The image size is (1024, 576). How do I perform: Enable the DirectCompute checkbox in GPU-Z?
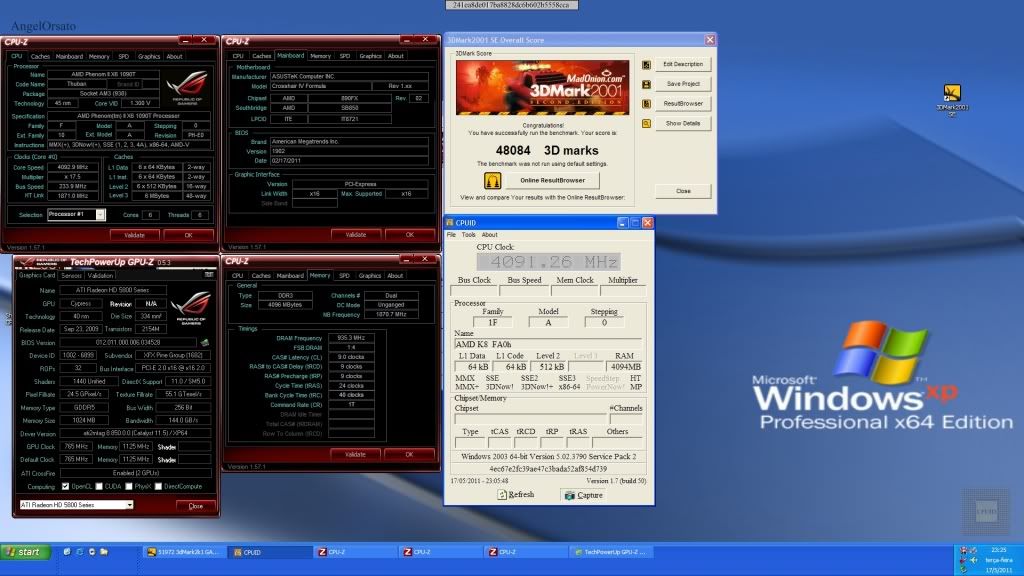coord(158,487)
